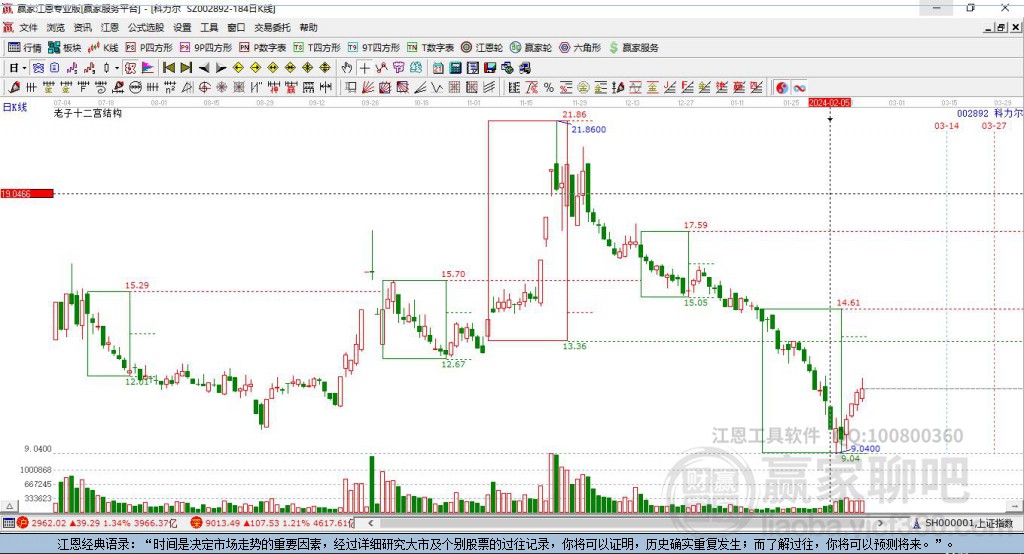Click the 上证 index value 2962.02
This screenshot has width=1024, height=554.
tap(49, 523)
